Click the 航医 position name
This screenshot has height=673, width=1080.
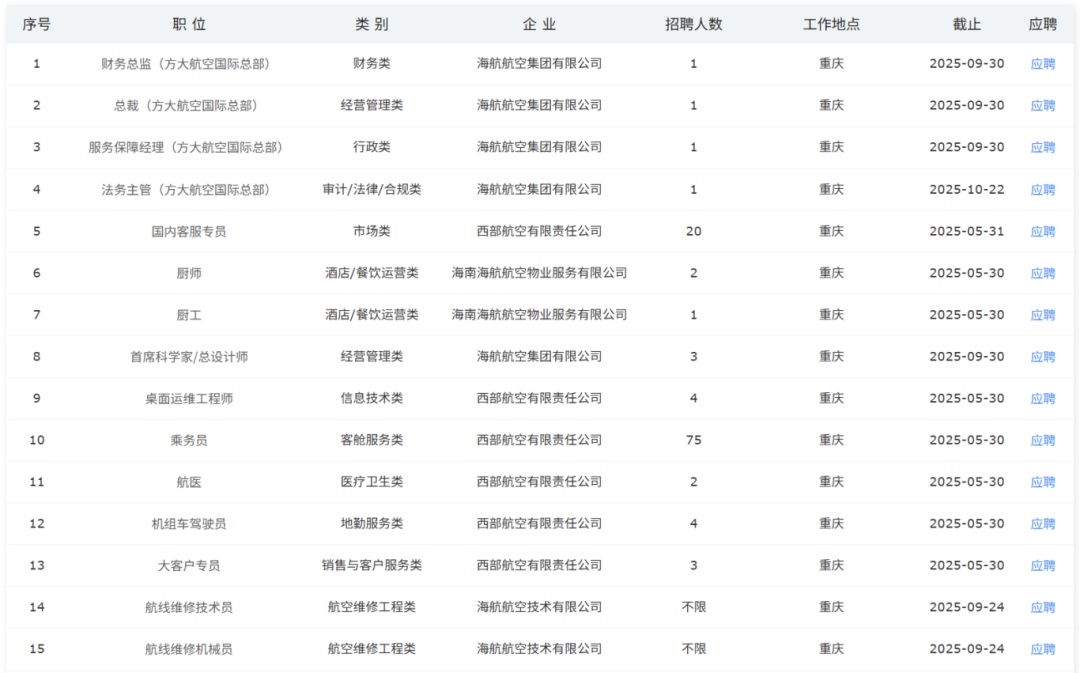(189, 482)
